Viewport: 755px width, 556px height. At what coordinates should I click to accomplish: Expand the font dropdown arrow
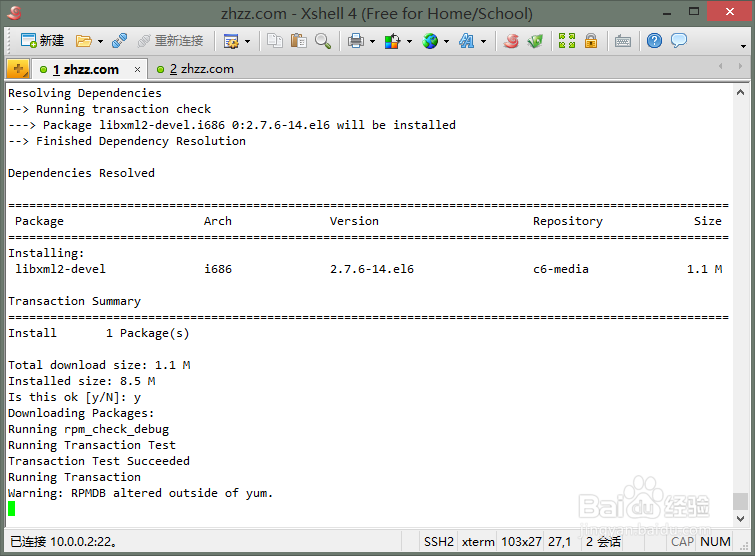click(483, 41)
